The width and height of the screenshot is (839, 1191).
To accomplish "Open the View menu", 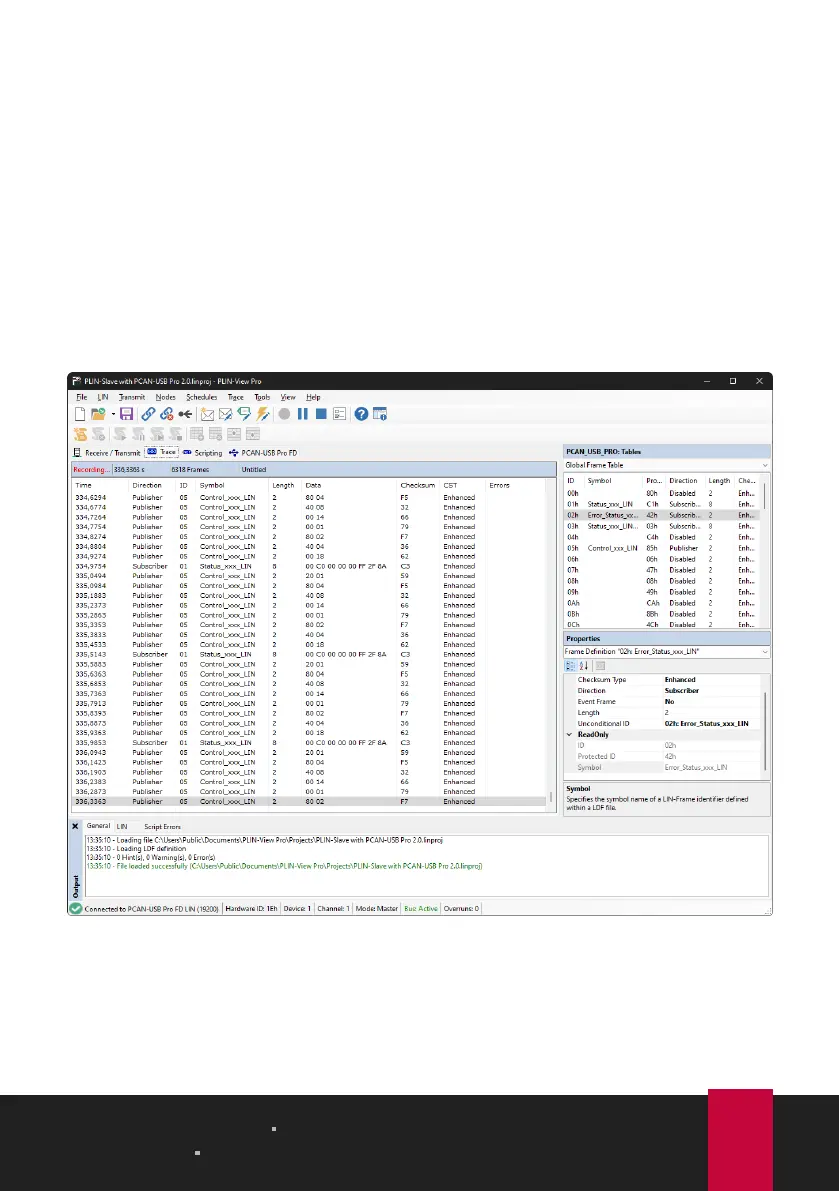I will [x=288, y=397].
